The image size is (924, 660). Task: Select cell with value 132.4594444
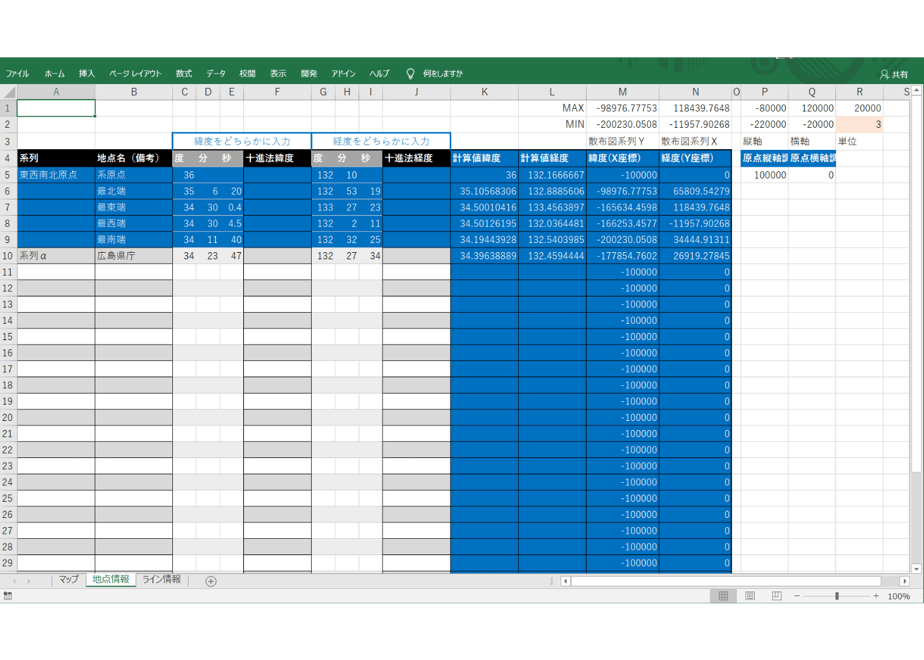[552, 256]
